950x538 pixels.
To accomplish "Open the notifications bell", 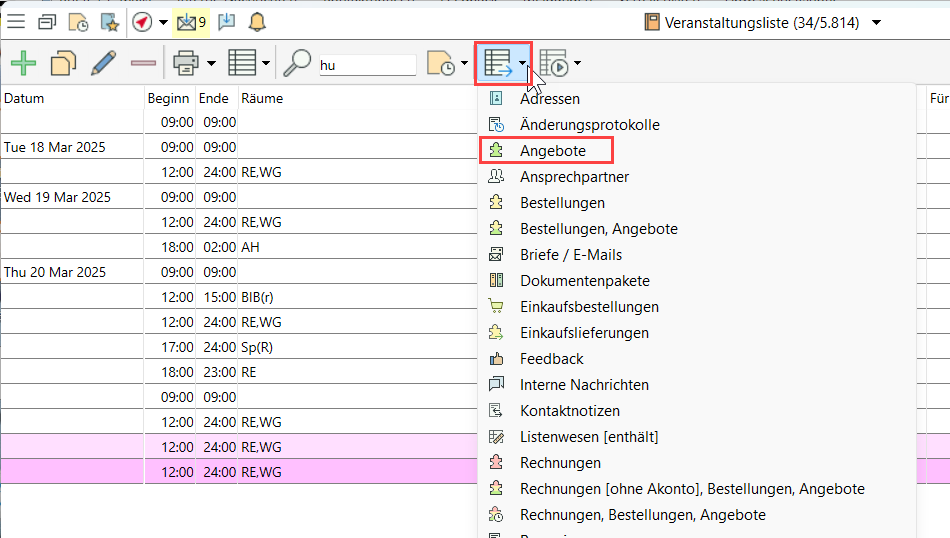I will coord(257,22).
